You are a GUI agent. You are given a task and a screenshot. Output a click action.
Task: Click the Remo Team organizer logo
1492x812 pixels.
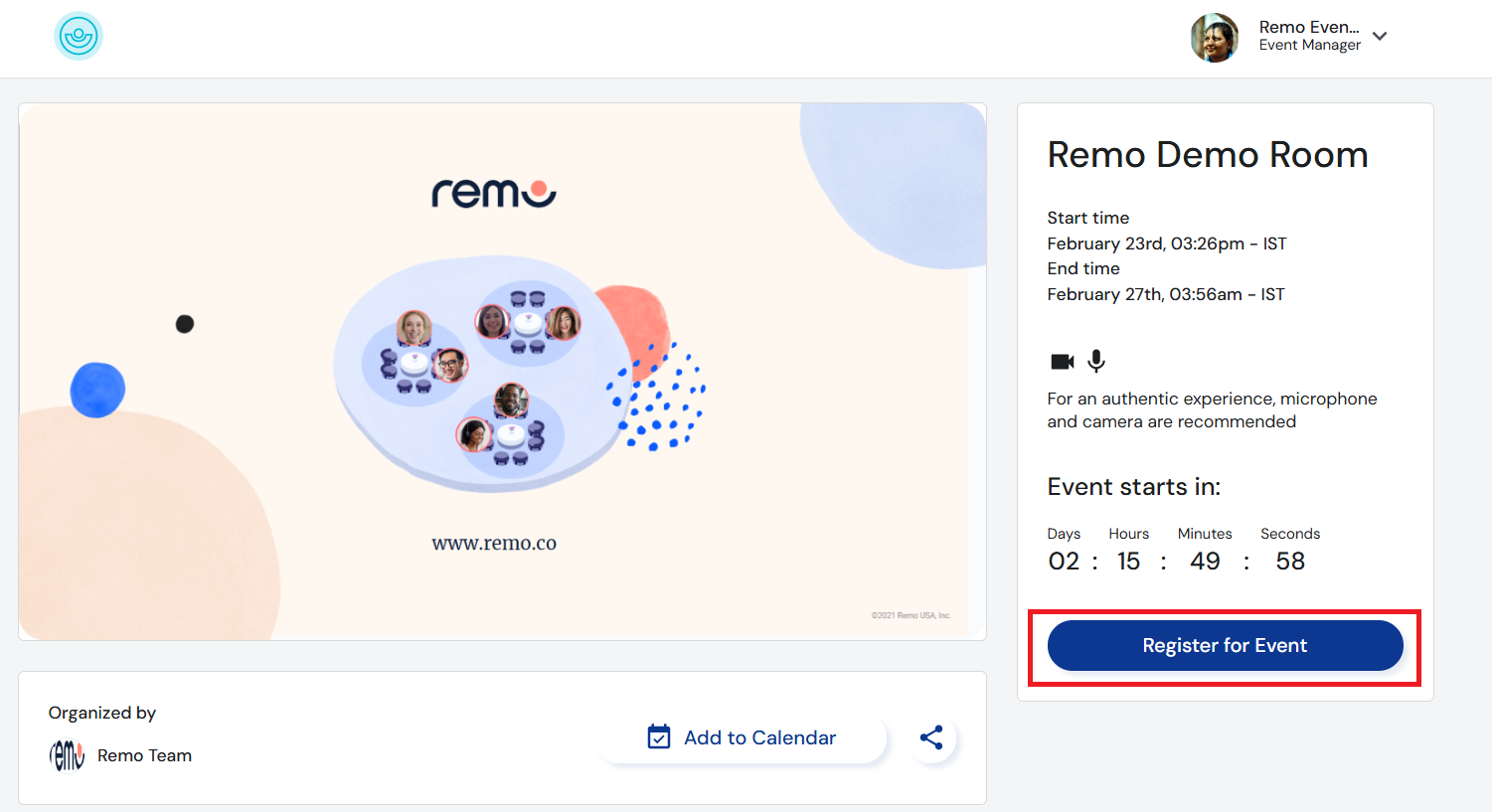click(x=67, y=755)
